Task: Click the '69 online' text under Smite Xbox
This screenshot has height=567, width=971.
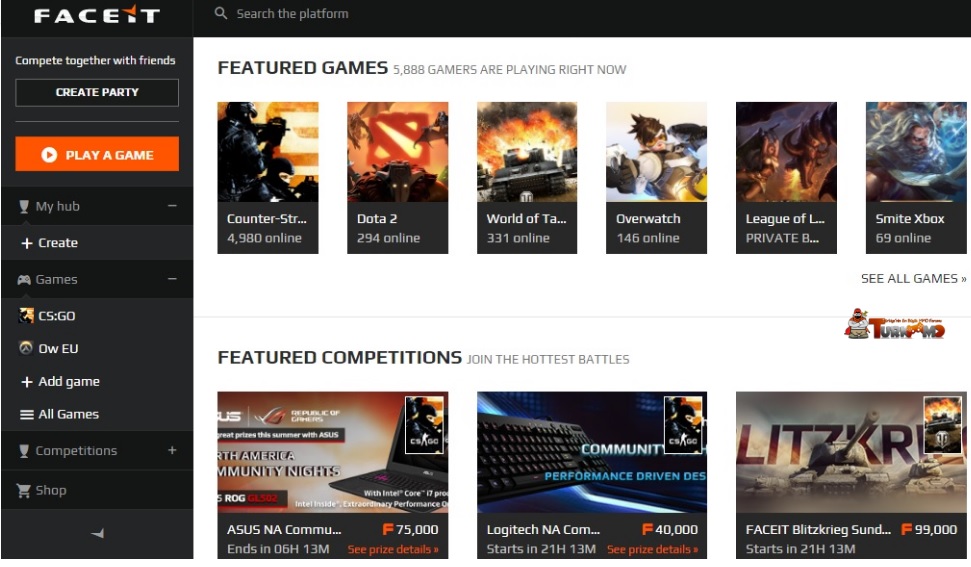Action: [904, 238]
